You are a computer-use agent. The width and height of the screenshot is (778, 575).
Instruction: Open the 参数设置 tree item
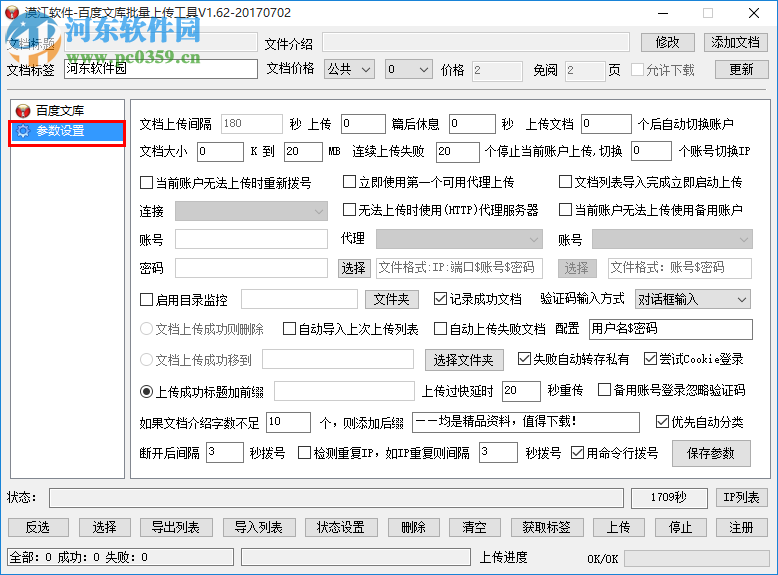point(67,131)
